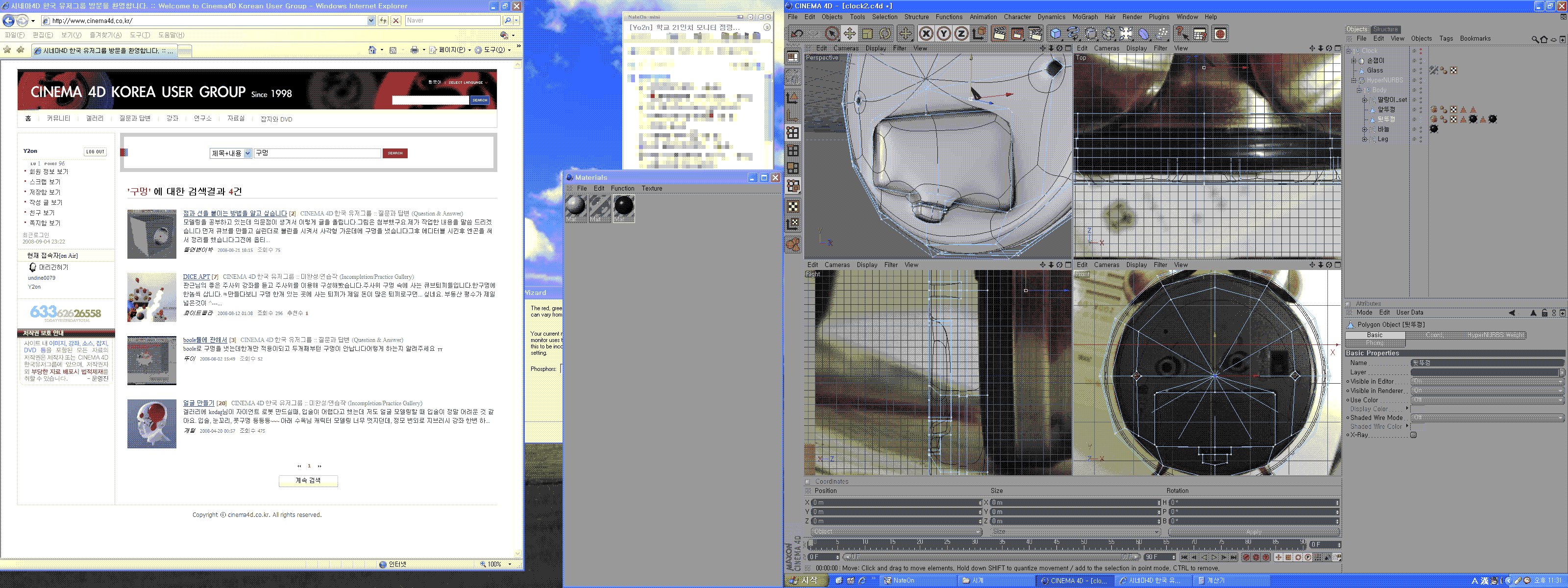
Task: Expand the 손잡이 tree node
Action: click(x=1353, y=61)
